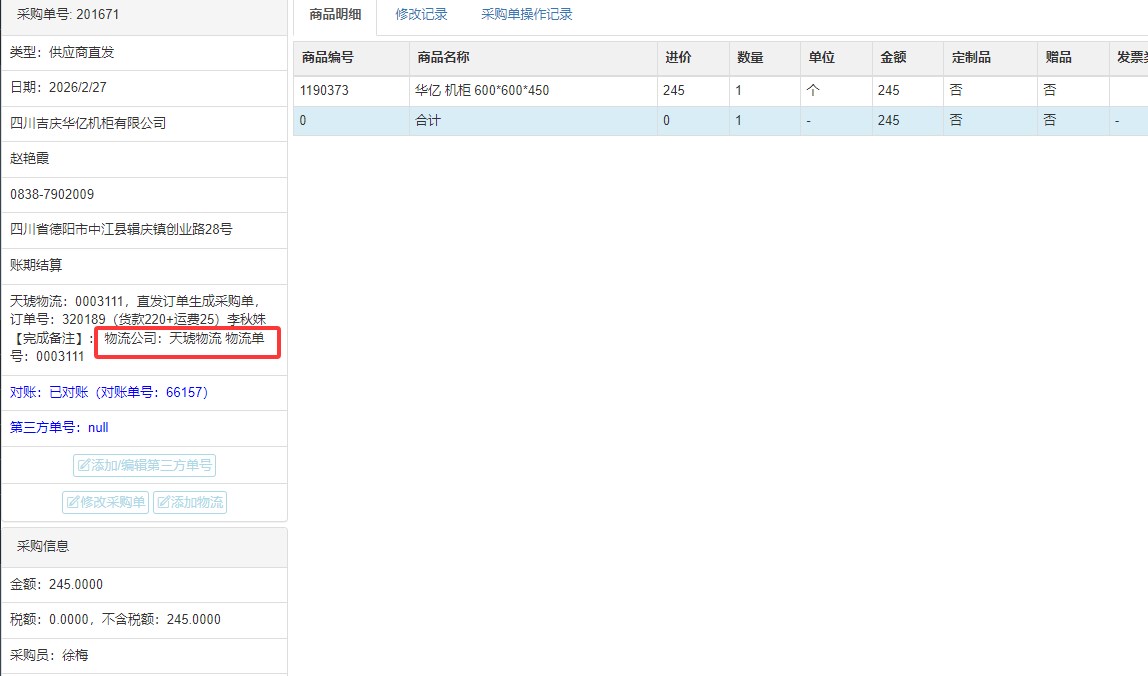This screenshot has height=676, width=1148.
Task: Click the 商品编号 column header
Action: click(327, 58)
